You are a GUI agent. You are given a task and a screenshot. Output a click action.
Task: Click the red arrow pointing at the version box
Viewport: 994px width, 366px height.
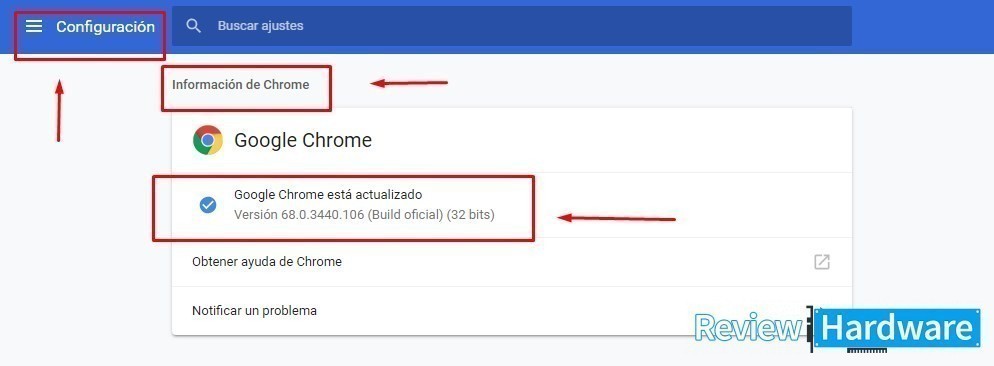[x=616, y=218]
